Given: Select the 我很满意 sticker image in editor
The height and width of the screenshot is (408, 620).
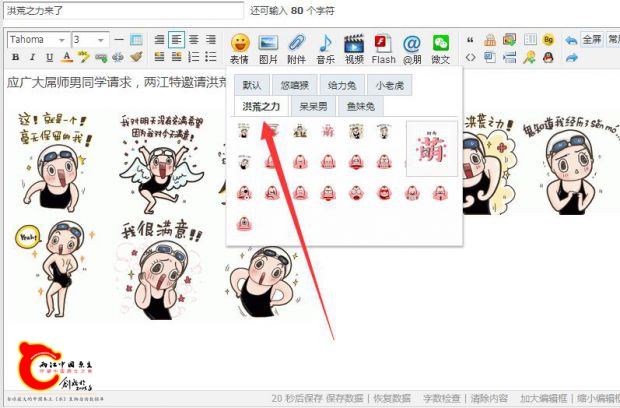Looking at the screenshot, I should click(x=161, y=269).
